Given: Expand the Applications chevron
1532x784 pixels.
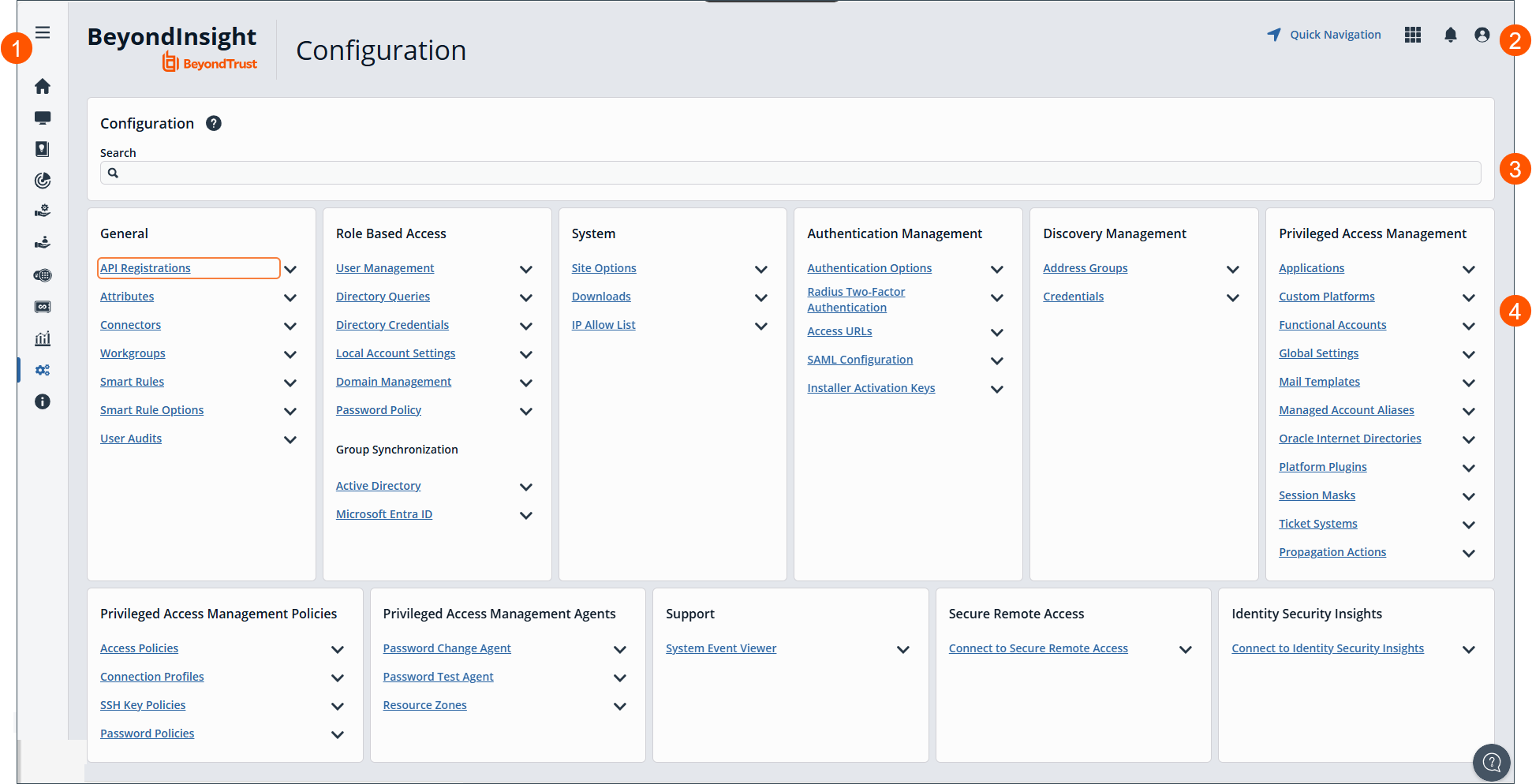Looking at the screenshot, I should click(1469, 269).
